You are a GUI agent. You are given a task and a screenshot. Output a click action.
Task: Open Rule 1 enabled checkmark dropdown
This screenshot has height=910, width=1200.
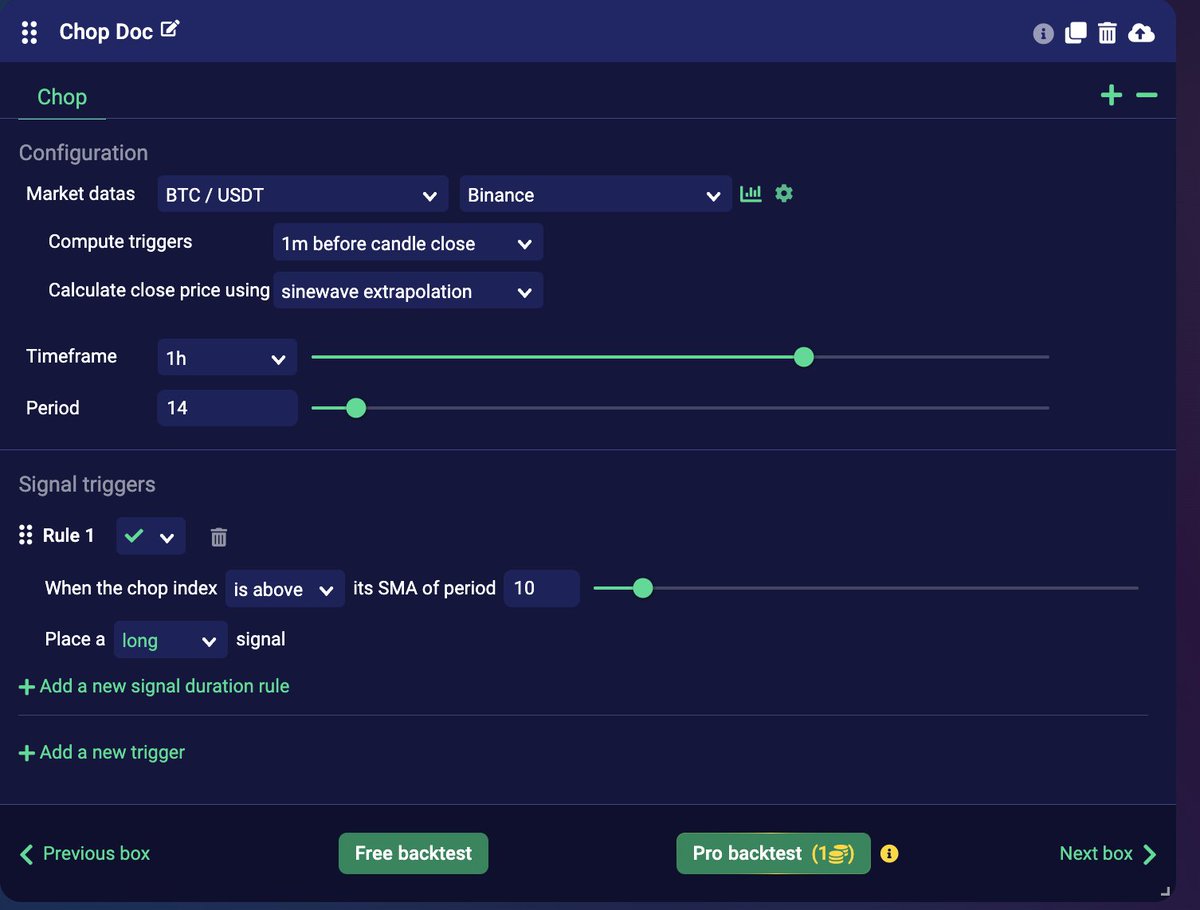click(151, 536)
